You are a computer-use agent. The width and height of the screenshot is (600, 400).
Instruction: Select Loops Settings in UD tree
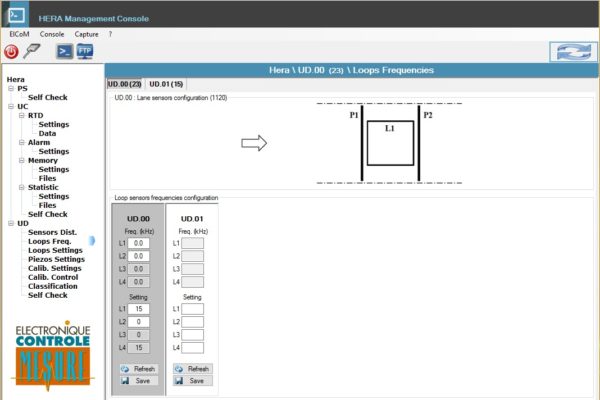[55, 250]
